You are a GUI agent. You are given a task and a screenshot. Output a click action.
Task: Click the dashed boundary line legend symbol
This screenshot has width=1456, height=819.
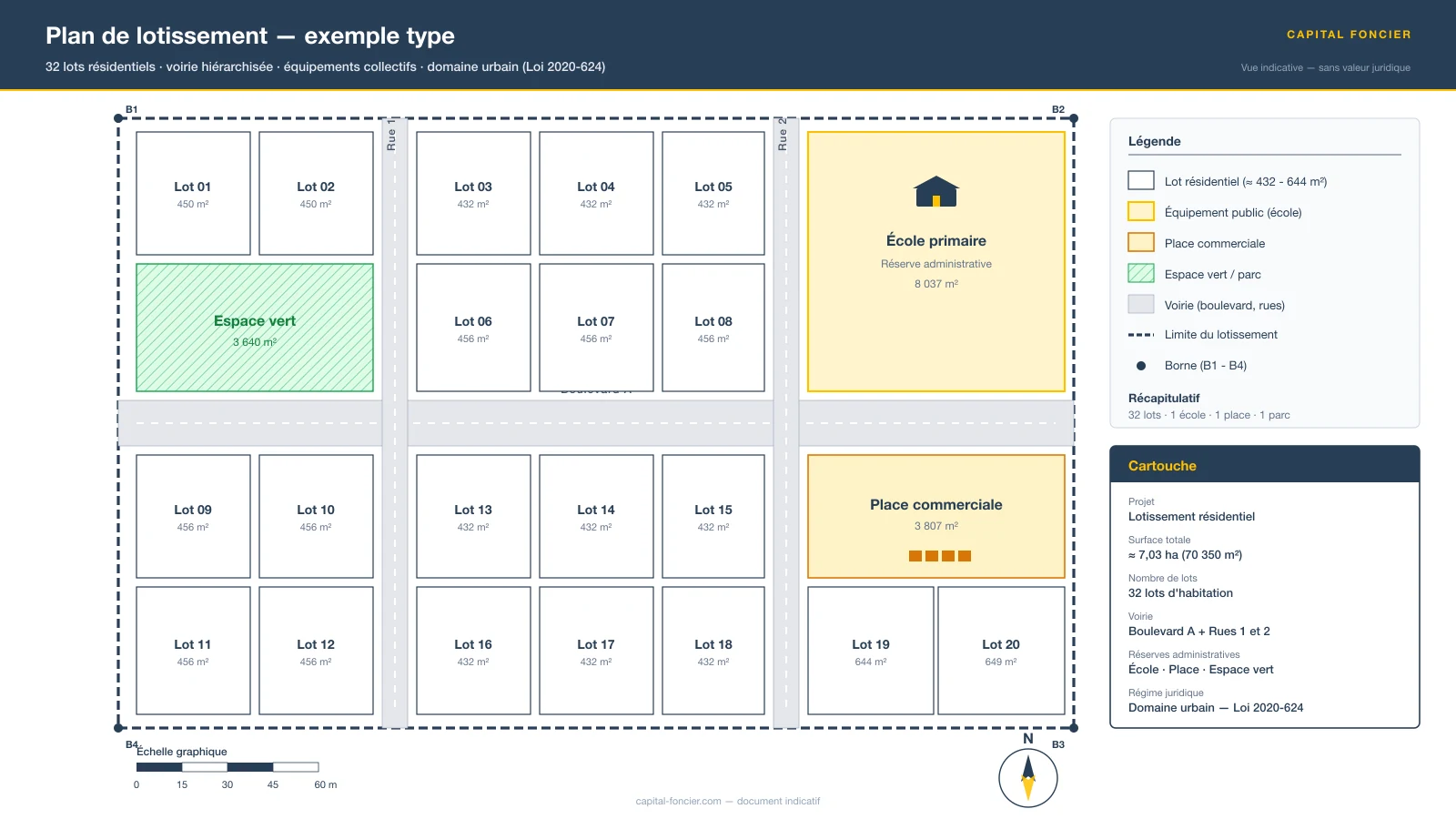click(1141, 335)
